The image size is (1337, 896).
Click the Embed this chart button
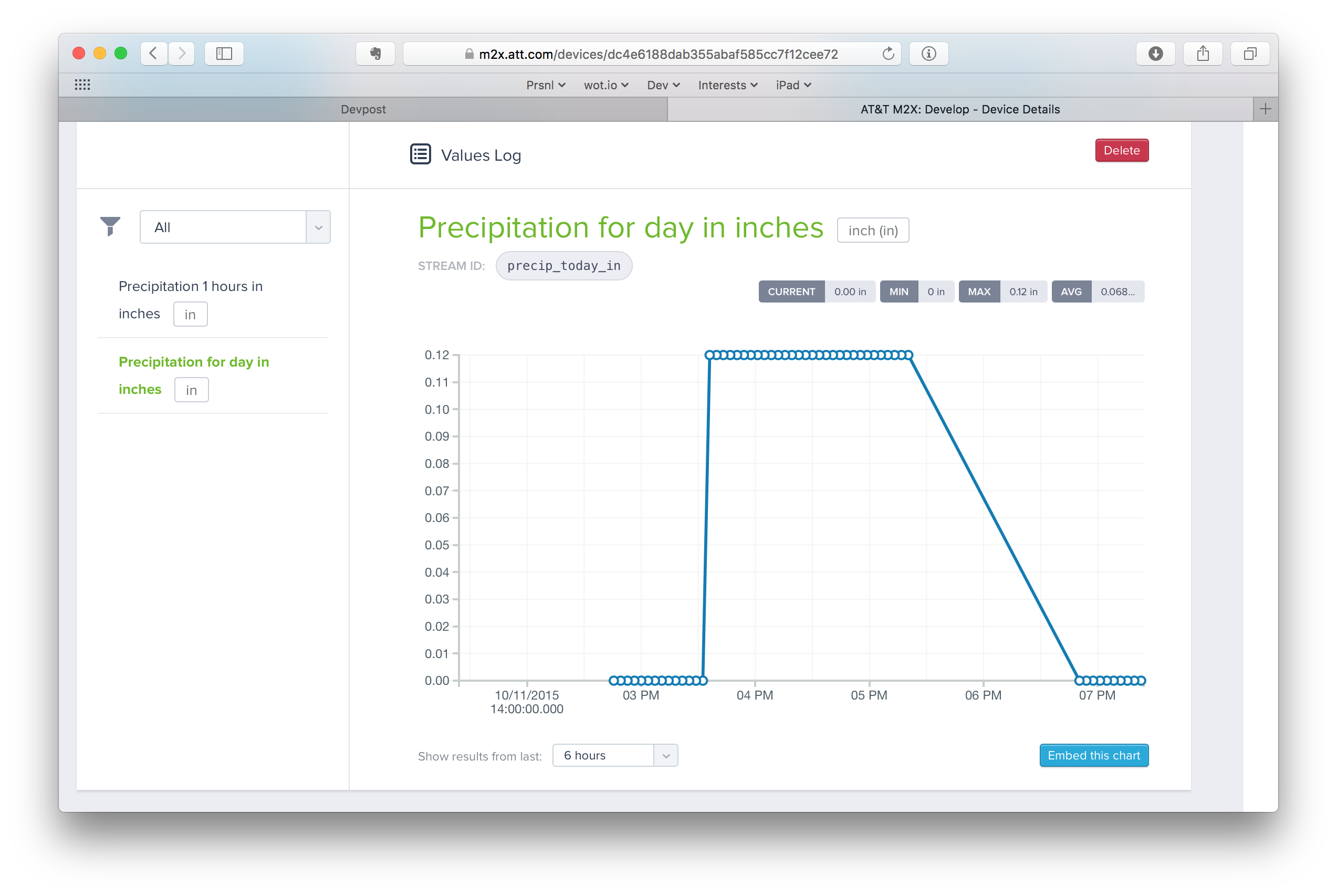point(1093,755)
